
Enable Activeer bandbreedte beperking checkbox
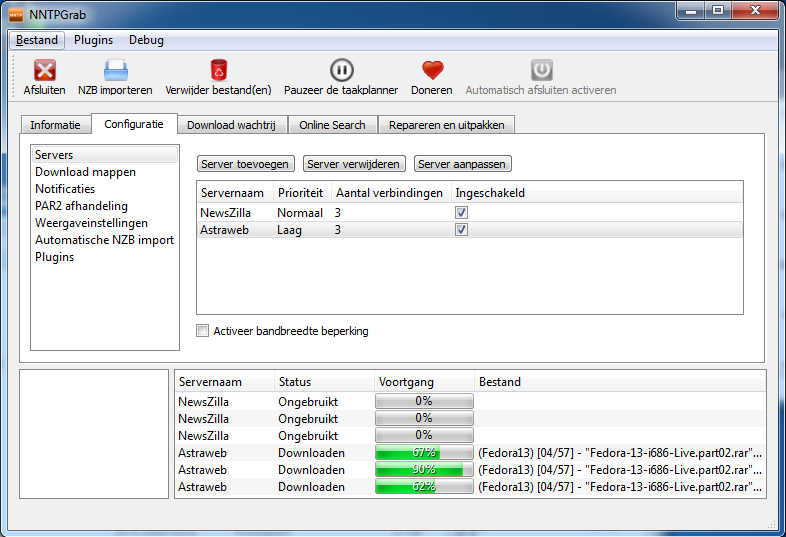coord(203,331)
